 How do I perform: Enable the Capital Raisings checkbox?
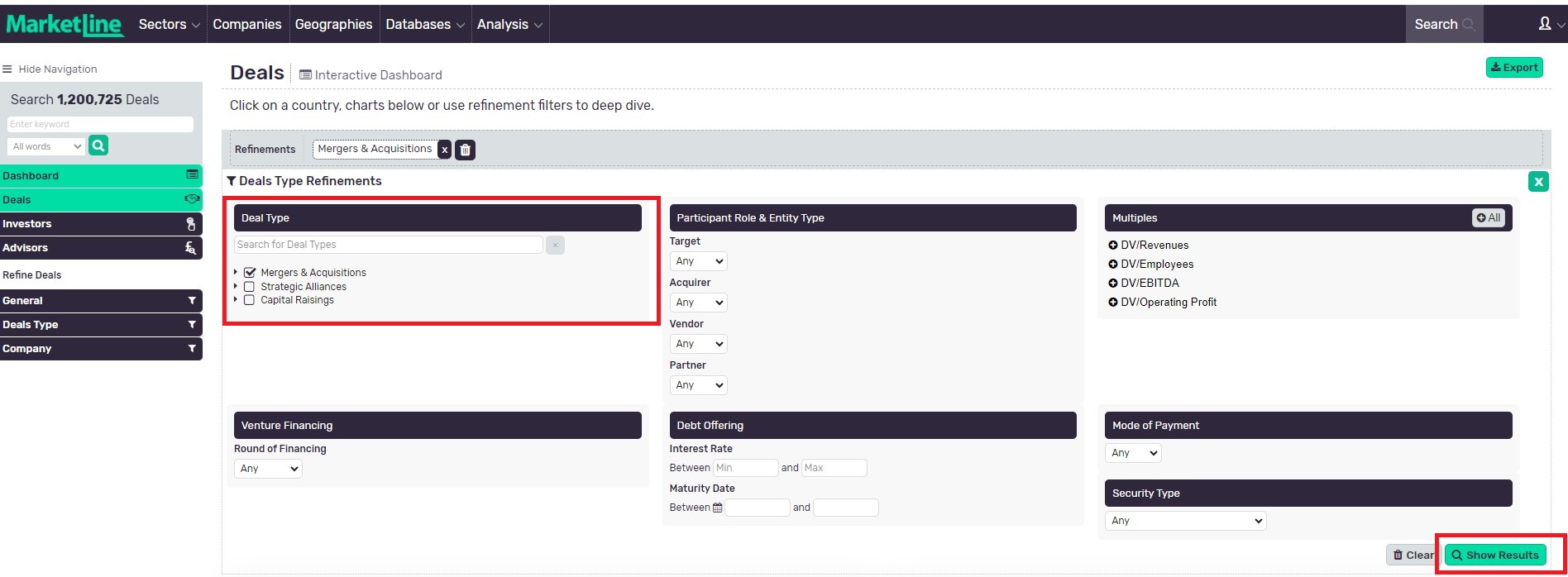click(x=249, y=300)
